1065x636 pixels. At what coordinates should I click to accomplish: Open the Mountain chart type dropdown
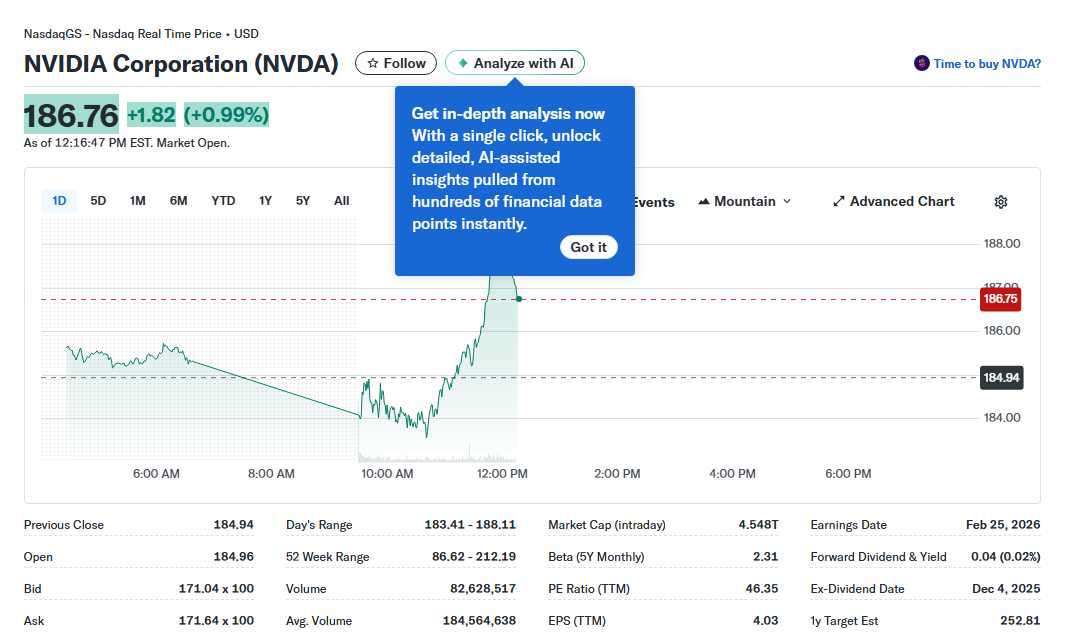(x=744, y=201)
